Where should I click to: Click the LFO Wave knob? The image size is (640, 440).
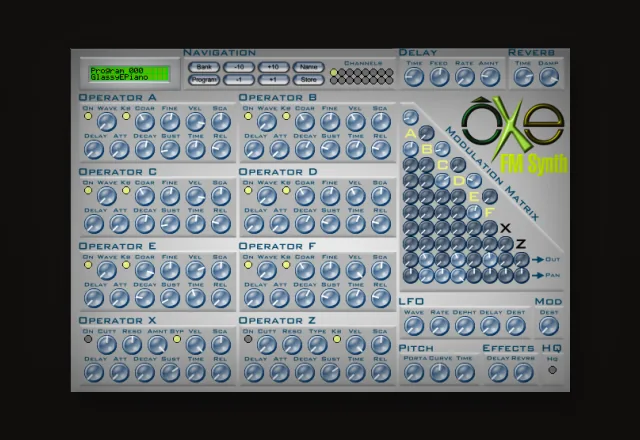[x=414, y=326]
